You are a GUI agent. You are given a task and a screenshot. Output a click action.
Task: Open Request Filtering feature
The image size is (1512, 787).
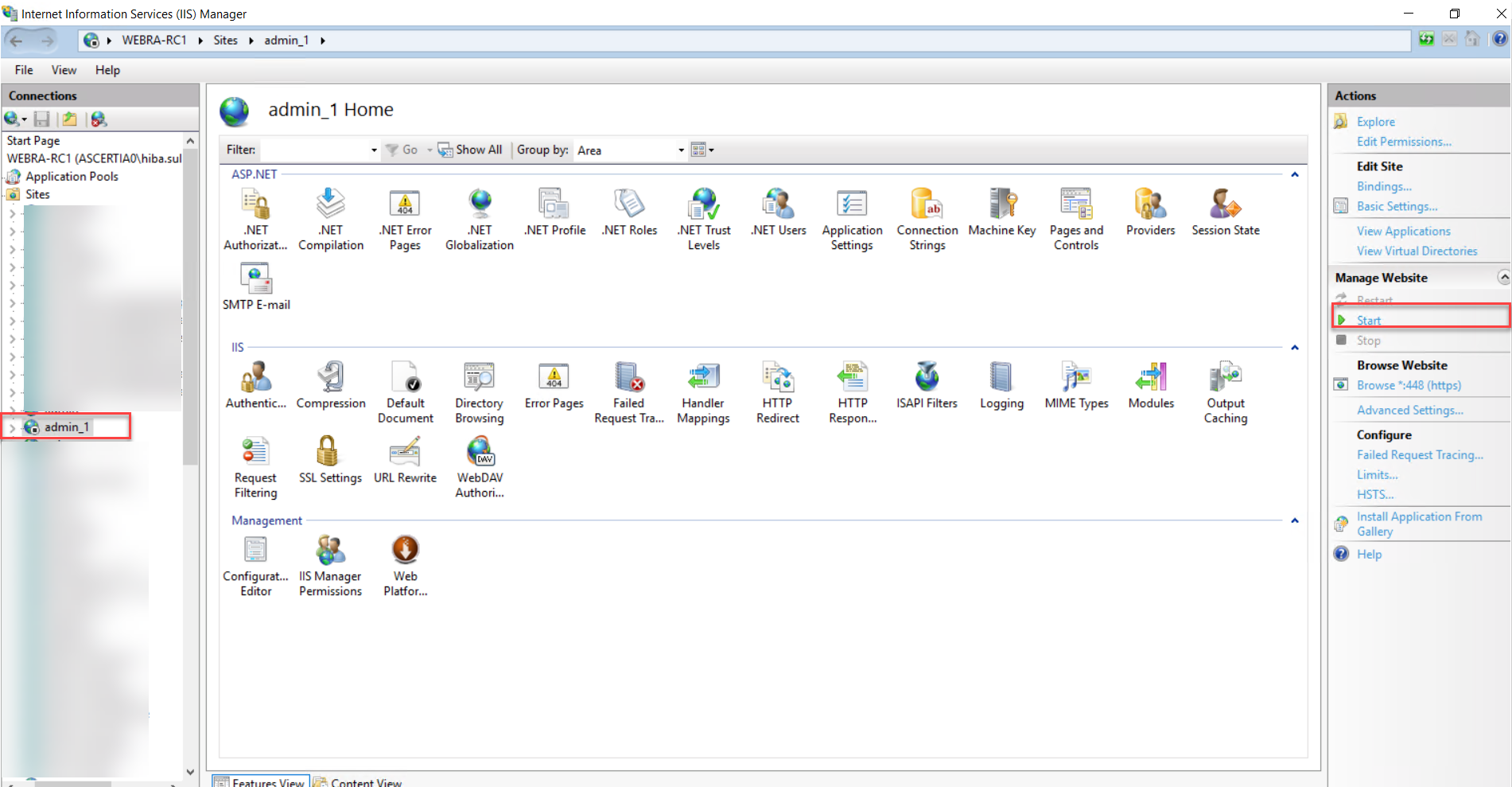(255, 467)
